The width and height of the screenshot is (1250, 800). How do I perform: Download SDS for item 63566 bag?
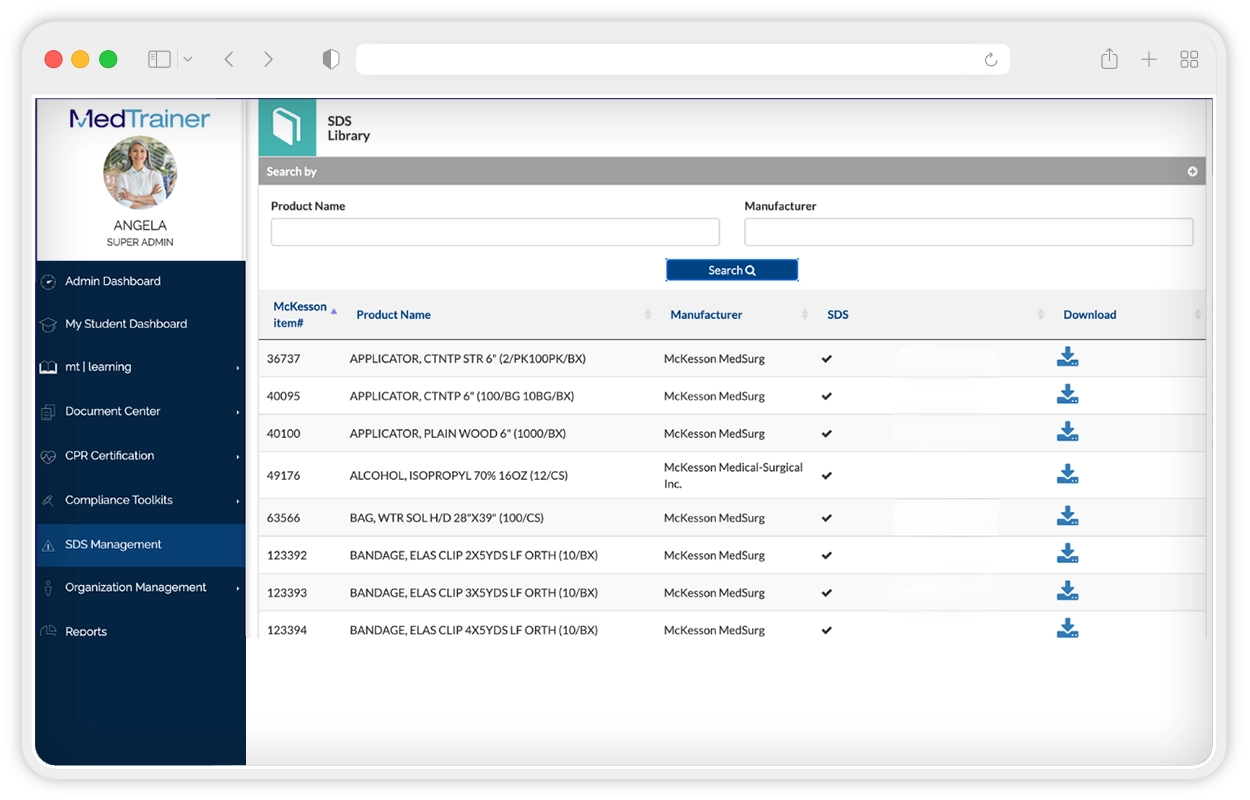coord(1067,517)
